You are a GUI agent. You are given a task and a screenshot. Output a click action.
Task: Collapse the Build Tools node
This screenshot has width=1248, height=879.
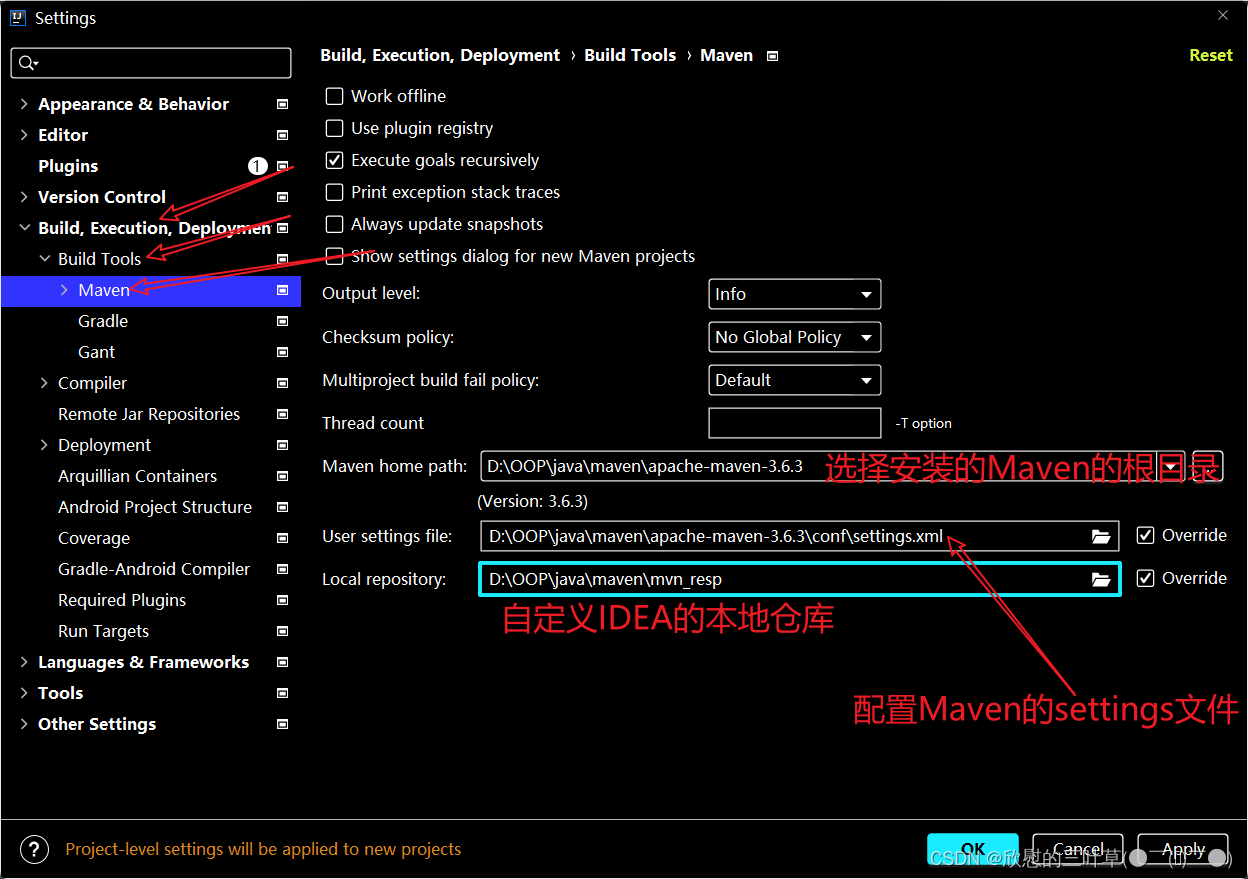44,259
